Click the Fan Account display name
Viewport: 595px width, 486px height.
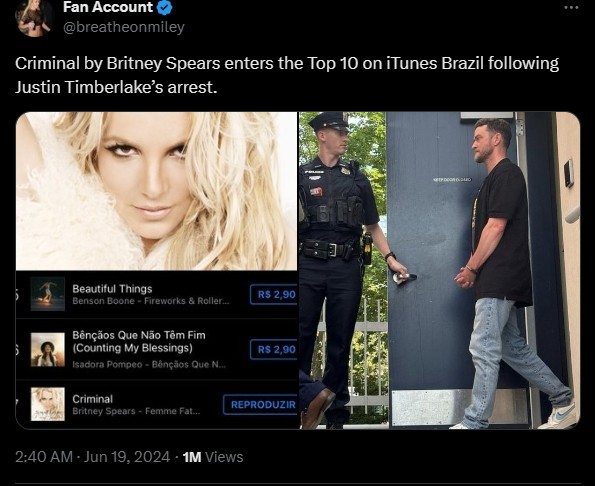click(x=108, y=7)
